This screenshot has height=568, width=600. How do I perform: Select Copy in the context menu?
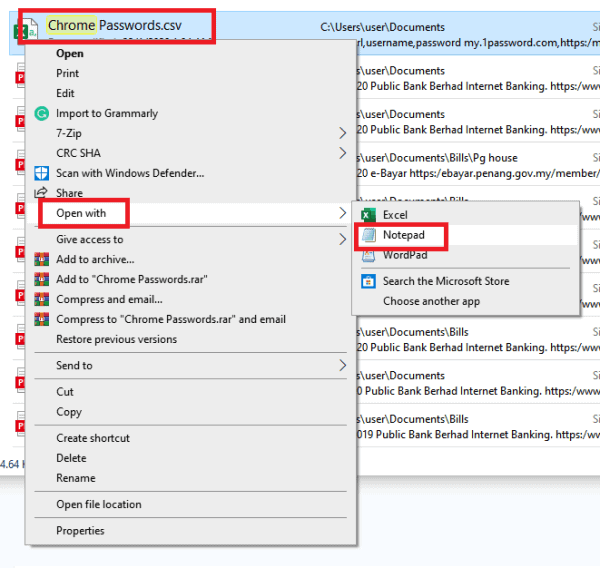click(x=69, y=412)
